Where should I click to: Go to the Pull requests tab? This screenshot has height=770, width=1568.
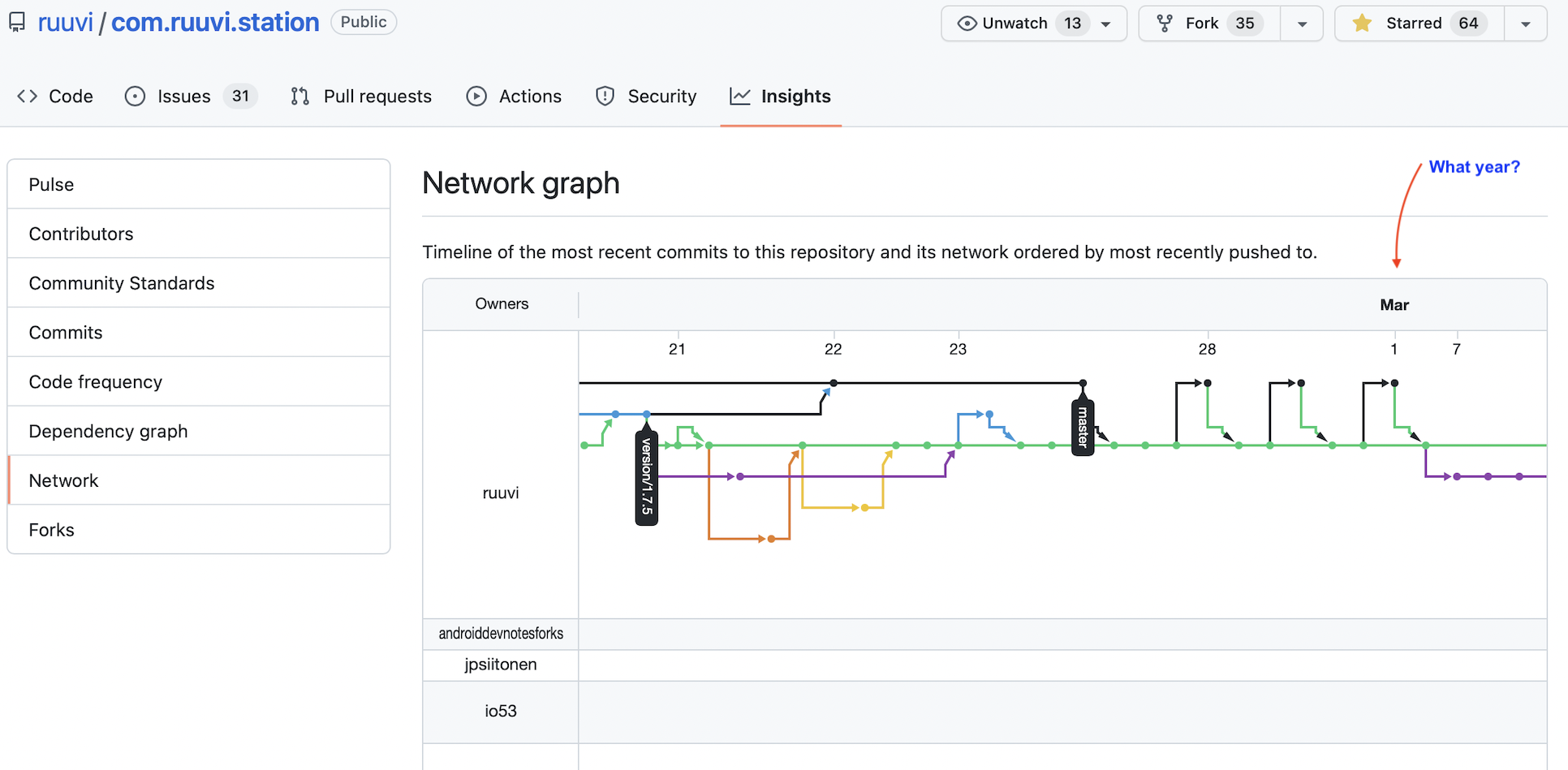coord(361,97)
